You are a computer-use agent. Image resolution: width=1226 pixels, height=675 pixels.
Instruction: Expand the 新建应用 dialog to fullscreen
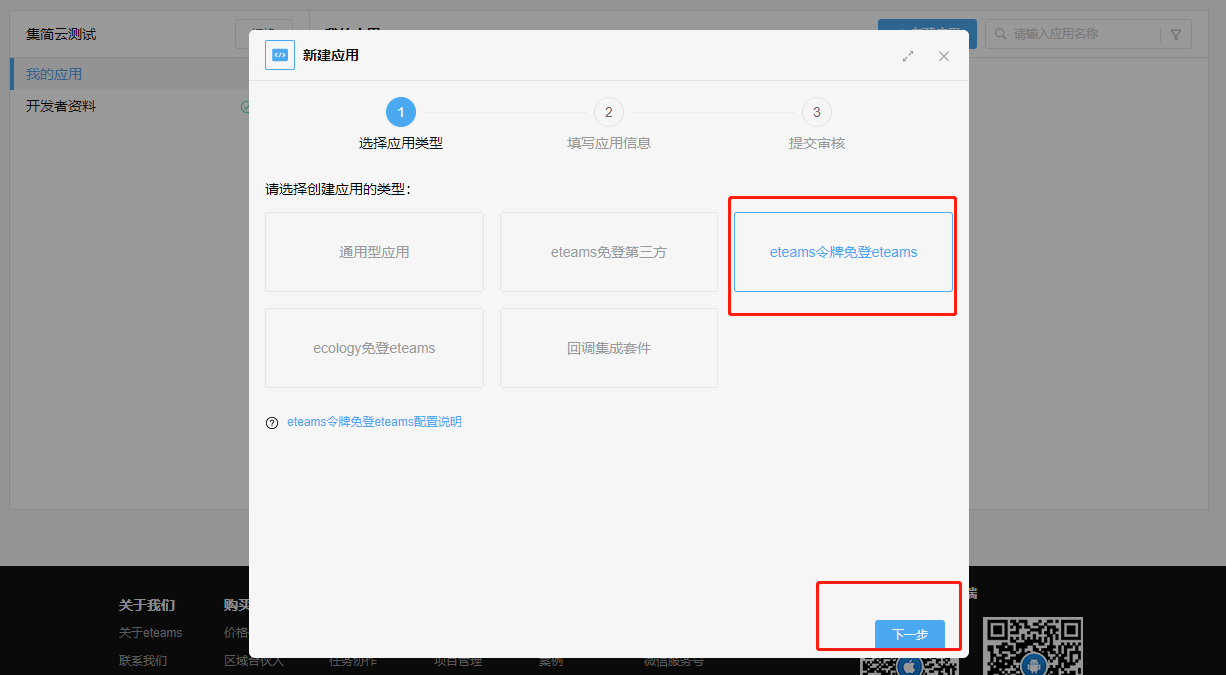(908, 56)
